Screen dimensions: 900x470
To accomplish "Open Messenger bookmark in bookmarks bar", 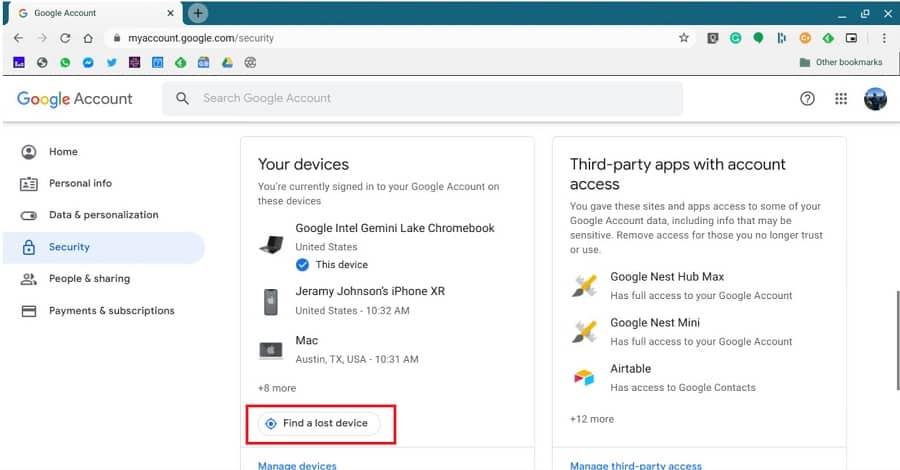I will click(88, 63).
